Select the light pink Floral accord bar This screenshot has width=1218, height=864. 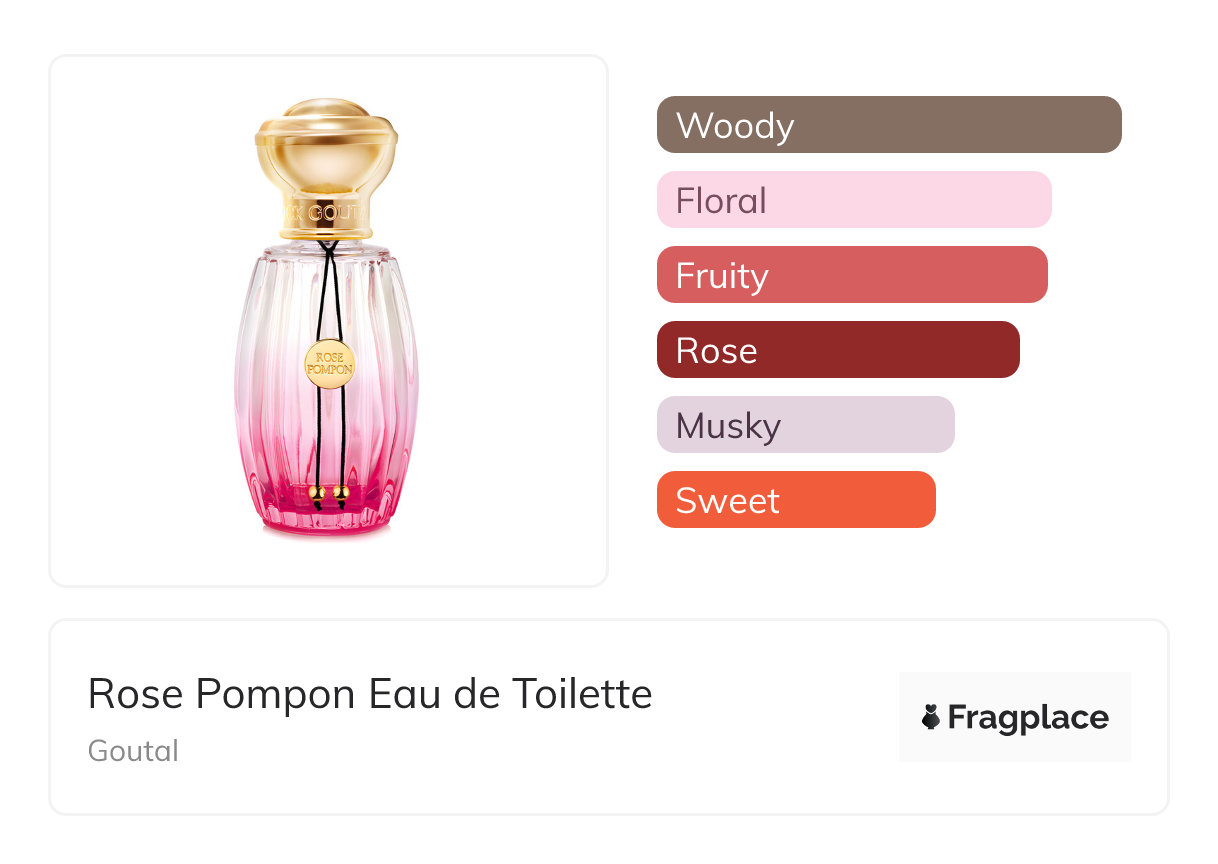tap(854, 200)
